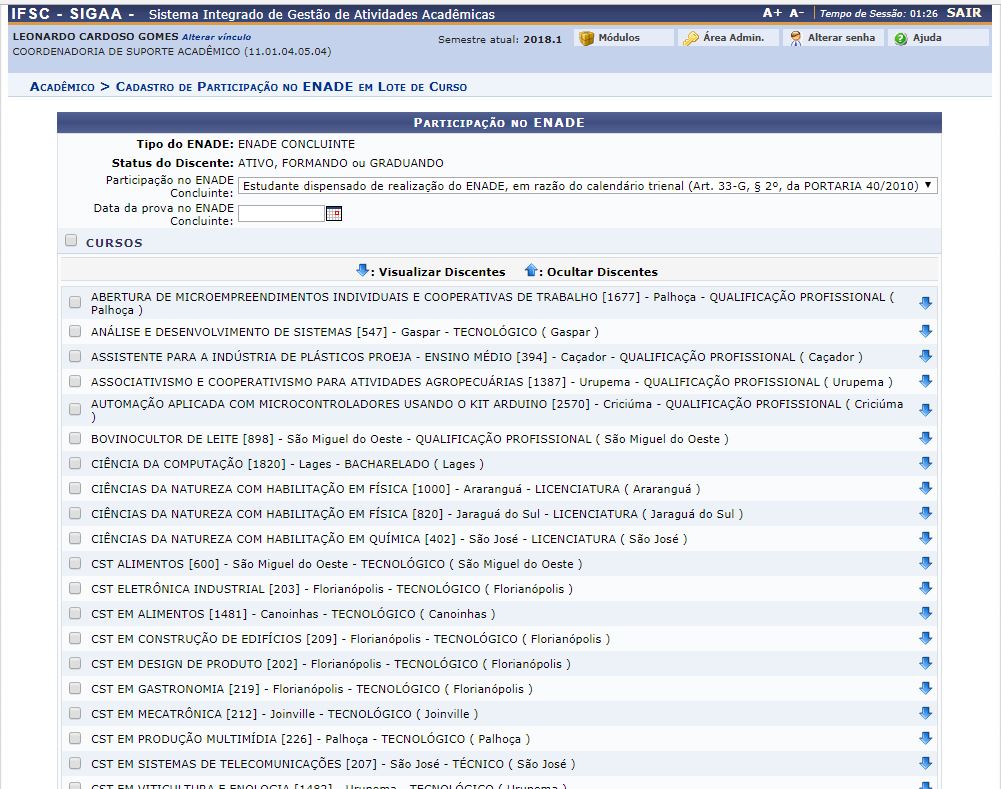Screen dimensions: 1001x789
Task: Show students for Ciência da Computação course
Action: coord(925,464)
